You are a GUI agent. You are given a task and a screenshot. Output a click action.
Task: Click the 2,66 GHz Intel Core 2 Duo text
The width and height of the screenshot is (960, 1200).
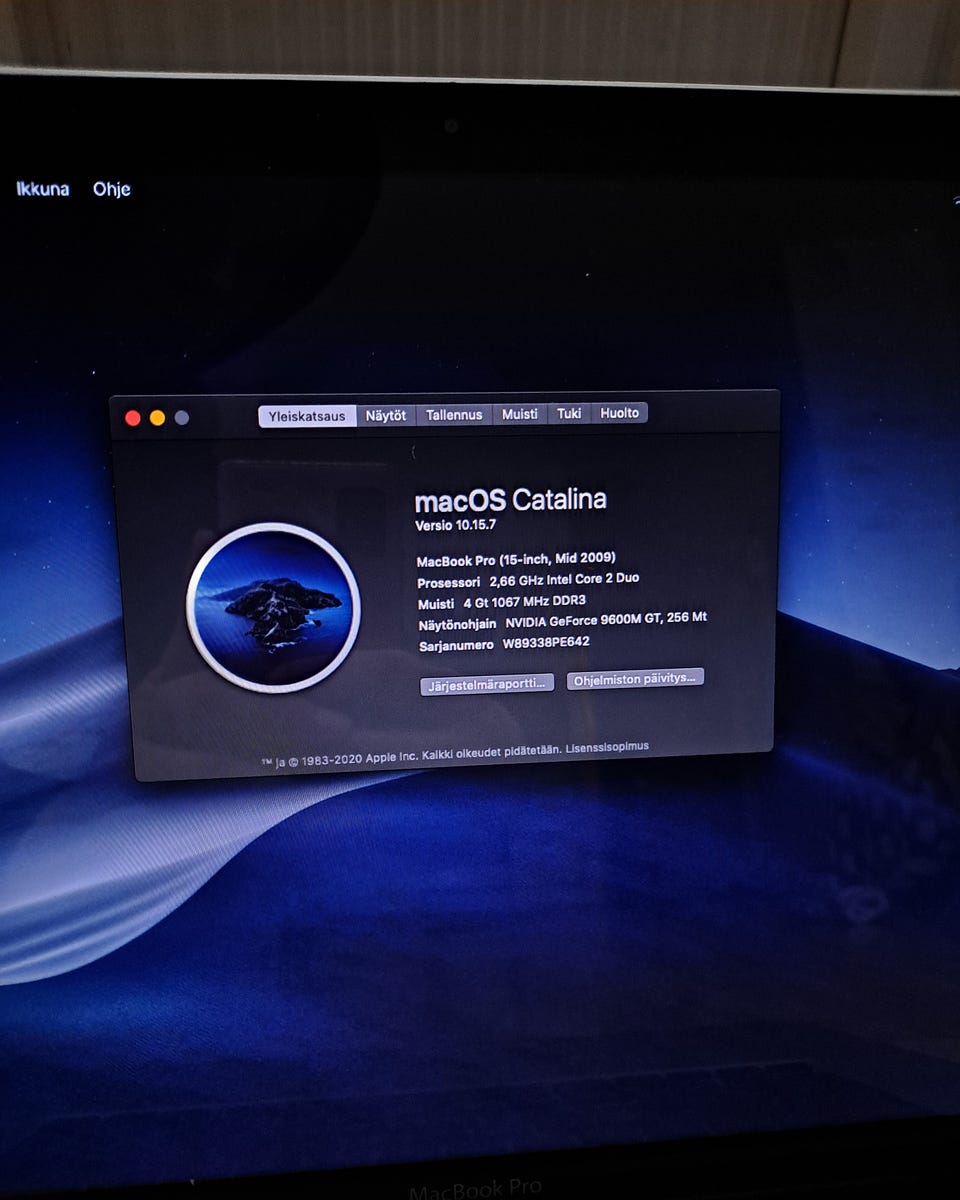(564, 580)
